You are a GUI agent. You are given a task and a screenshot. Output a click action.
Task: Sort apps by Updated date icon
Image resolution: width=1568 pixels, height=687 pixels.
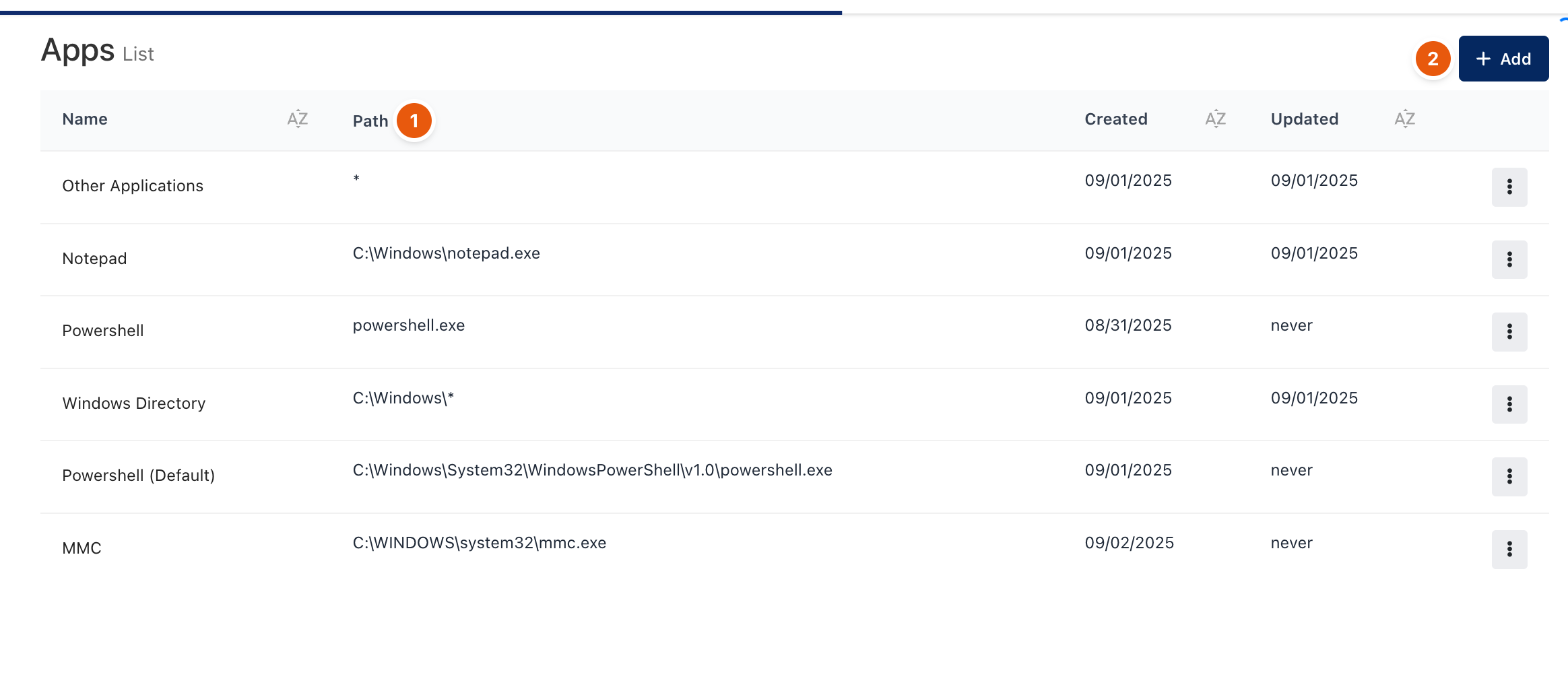pos(1404,119)
